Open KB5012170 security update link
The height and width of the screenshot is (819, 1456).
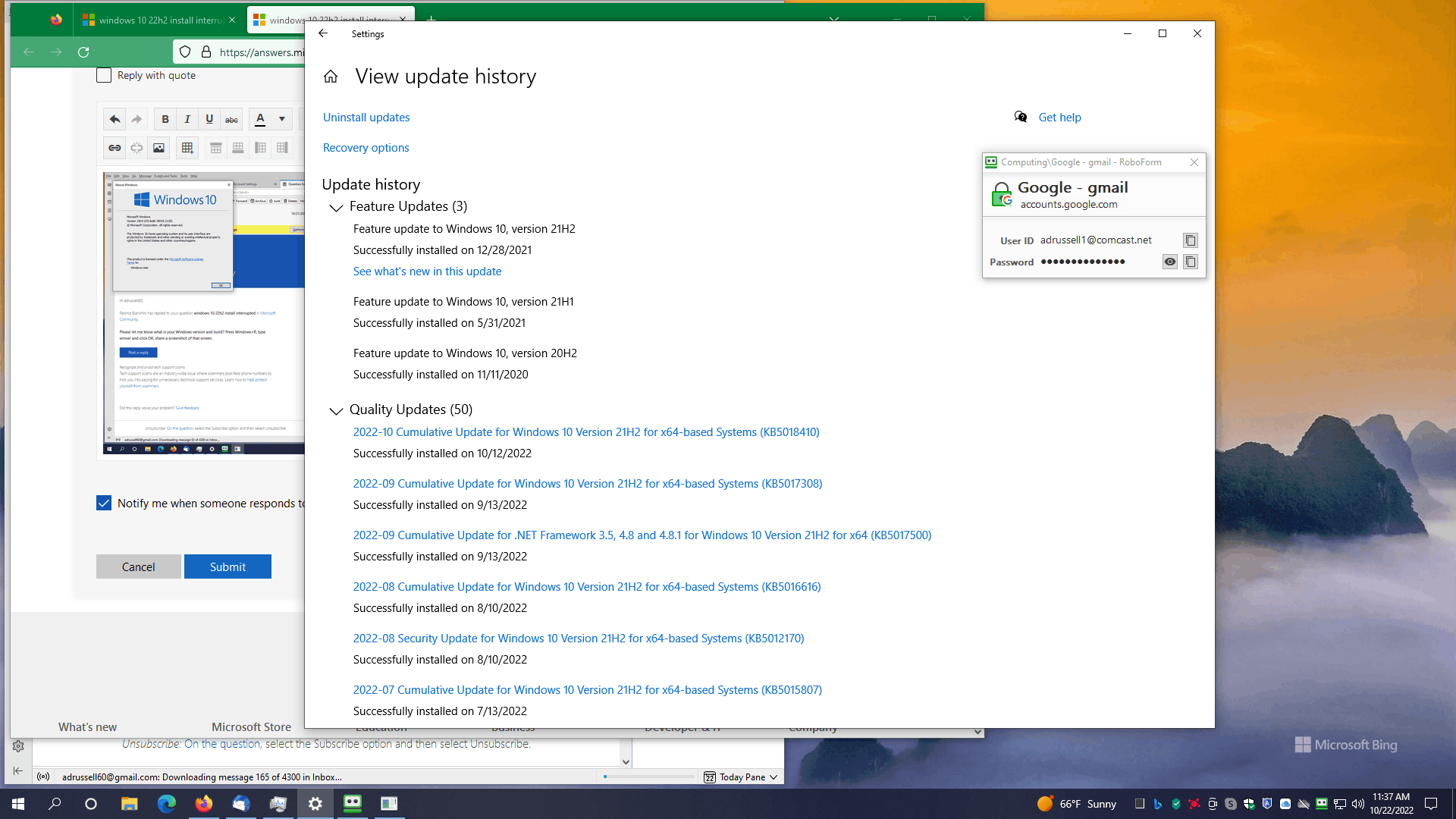pos(579,639)
